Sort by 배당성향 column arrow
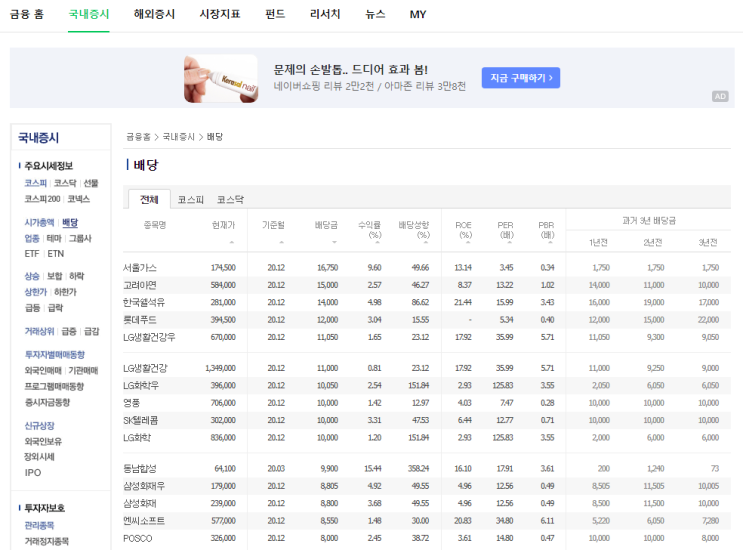 pos(426,242)
